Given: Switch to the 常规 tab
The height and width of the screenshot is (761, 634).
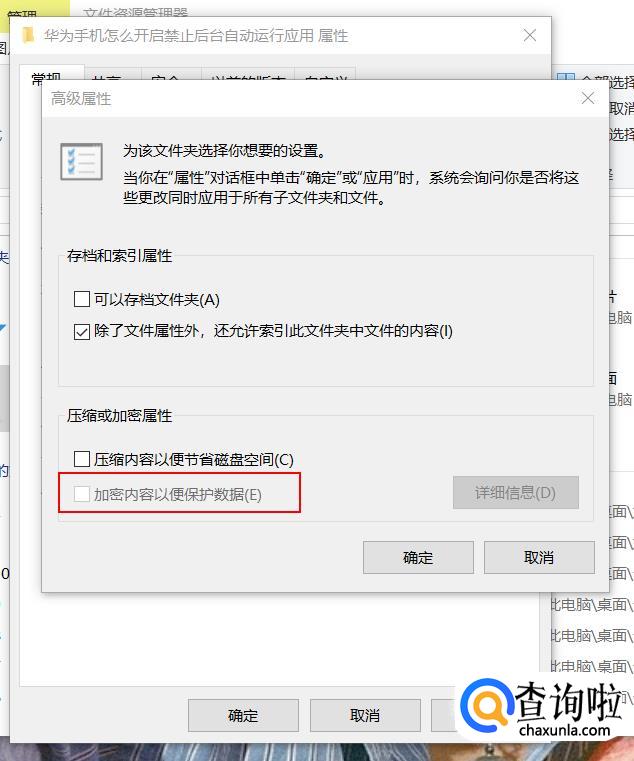Looking at the screenshot, I should 47,77.
